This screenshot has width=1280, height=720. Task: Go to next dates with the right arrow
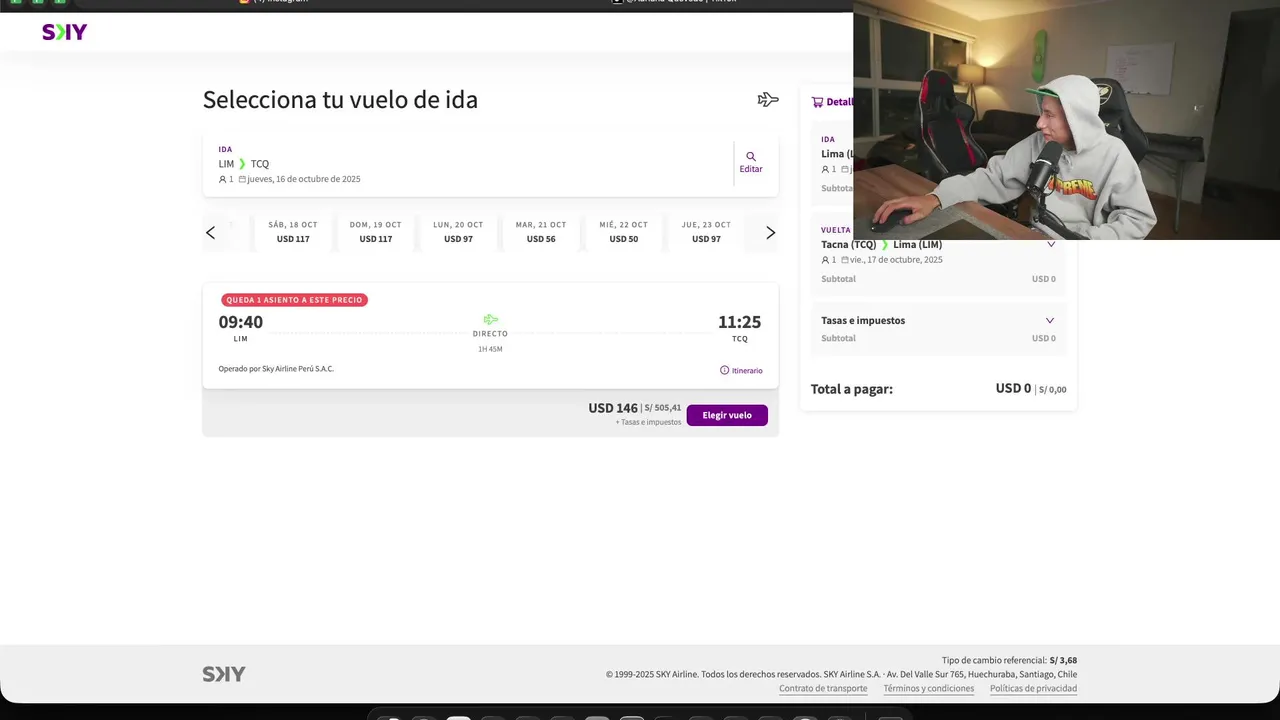point(770,233)
